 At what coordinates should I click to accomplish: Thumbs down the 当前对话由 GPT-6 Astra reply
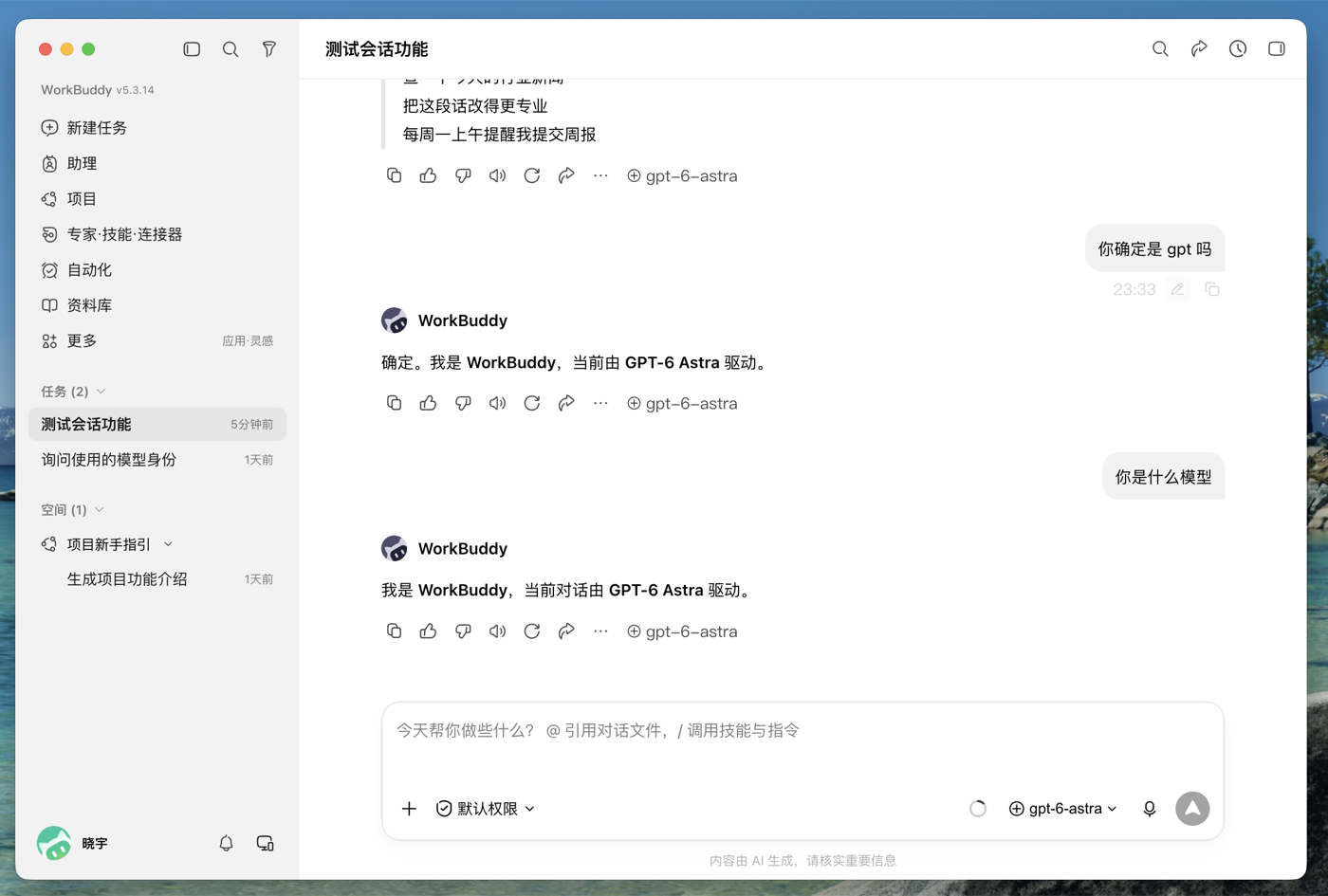click(463, 631)
